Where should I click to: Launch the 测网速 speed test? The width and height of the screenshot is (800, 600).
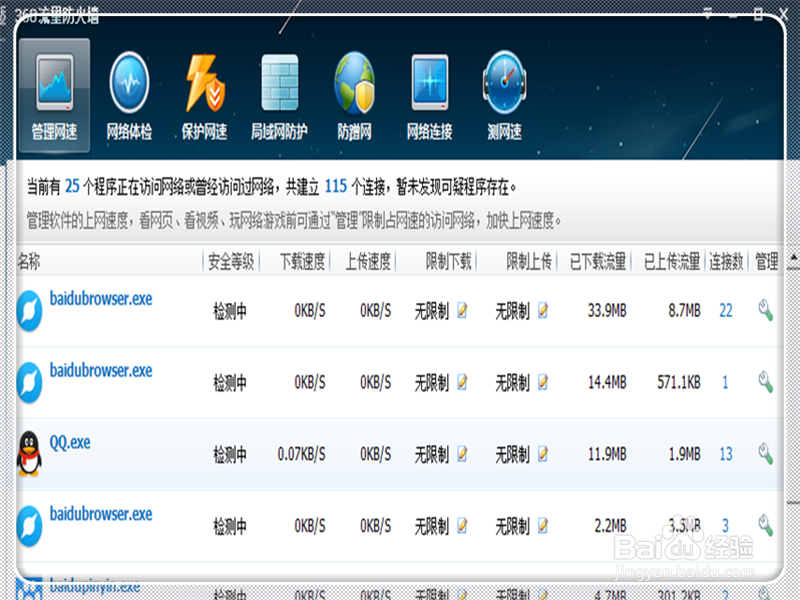point(504,95)
